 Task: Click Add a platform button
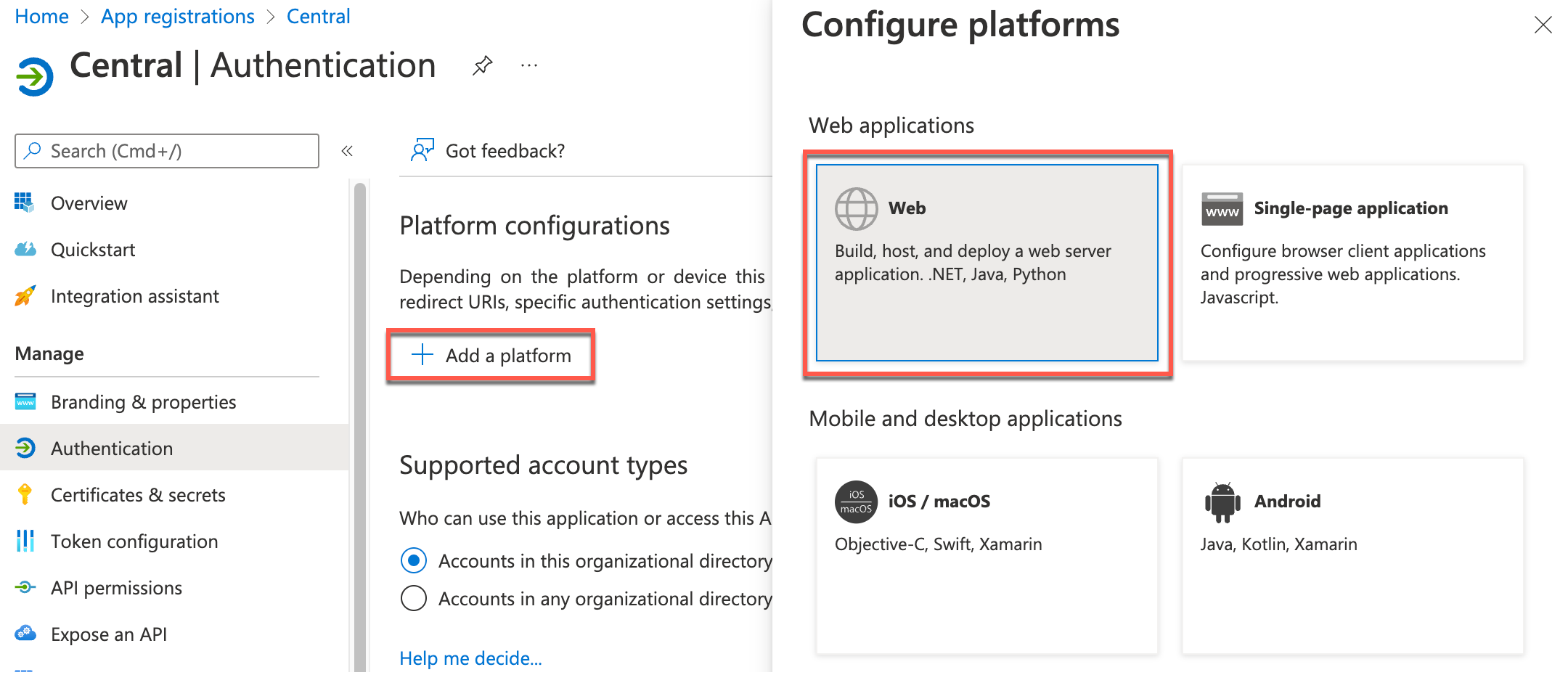pos(491,356)
